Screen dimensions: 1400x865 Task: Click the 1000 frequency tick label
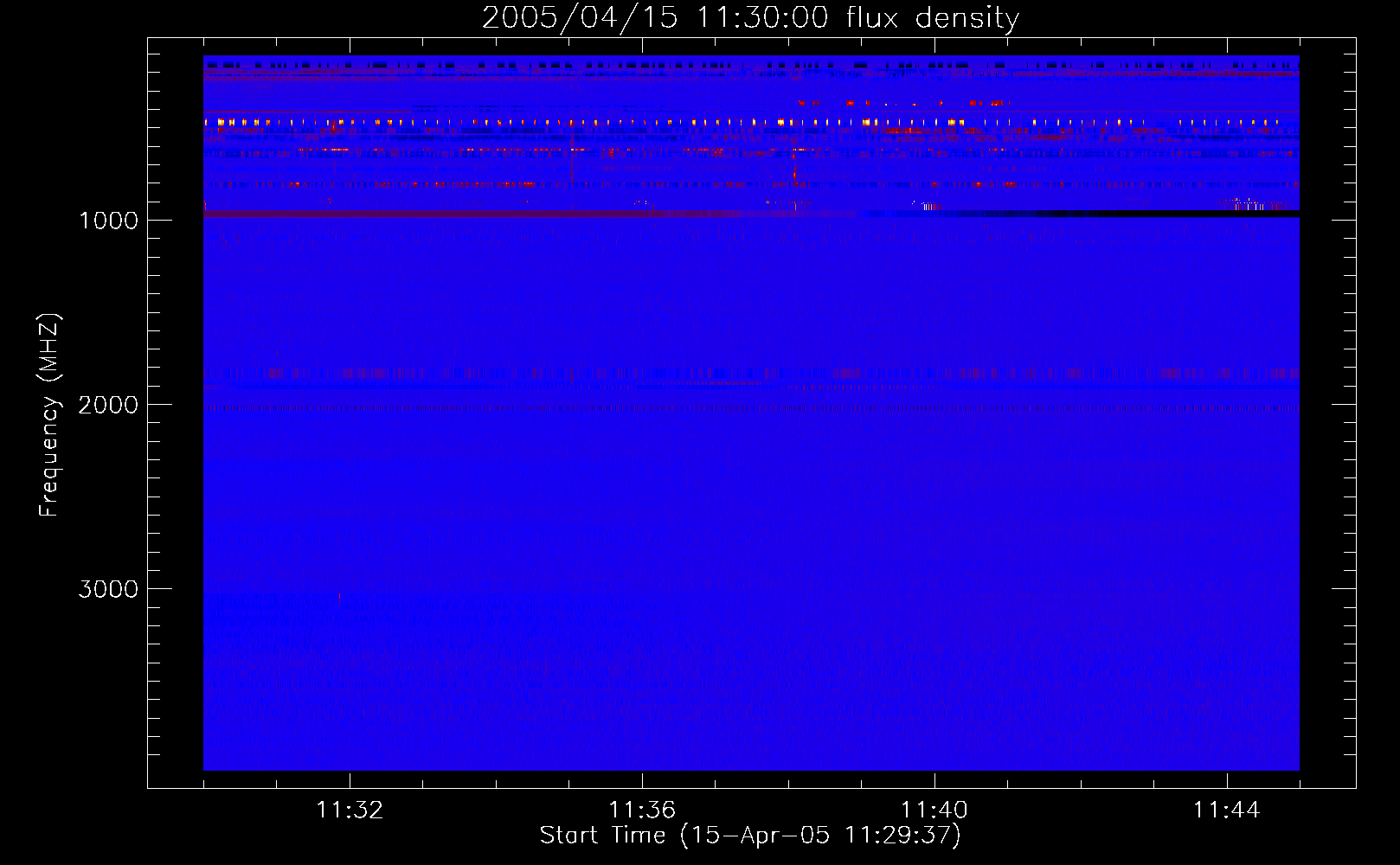[x=108, y=221]
